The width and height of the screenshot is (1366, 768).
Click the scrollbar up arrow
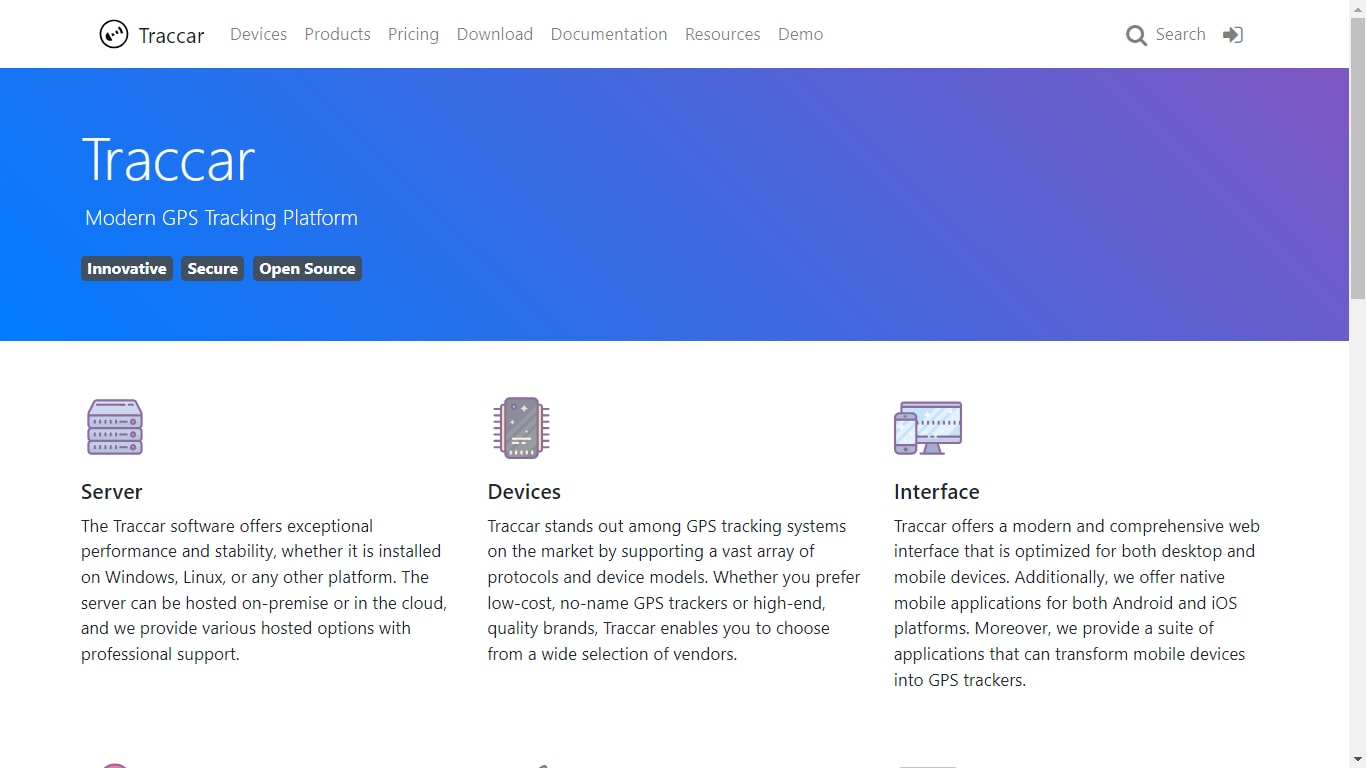[1357, 8]
